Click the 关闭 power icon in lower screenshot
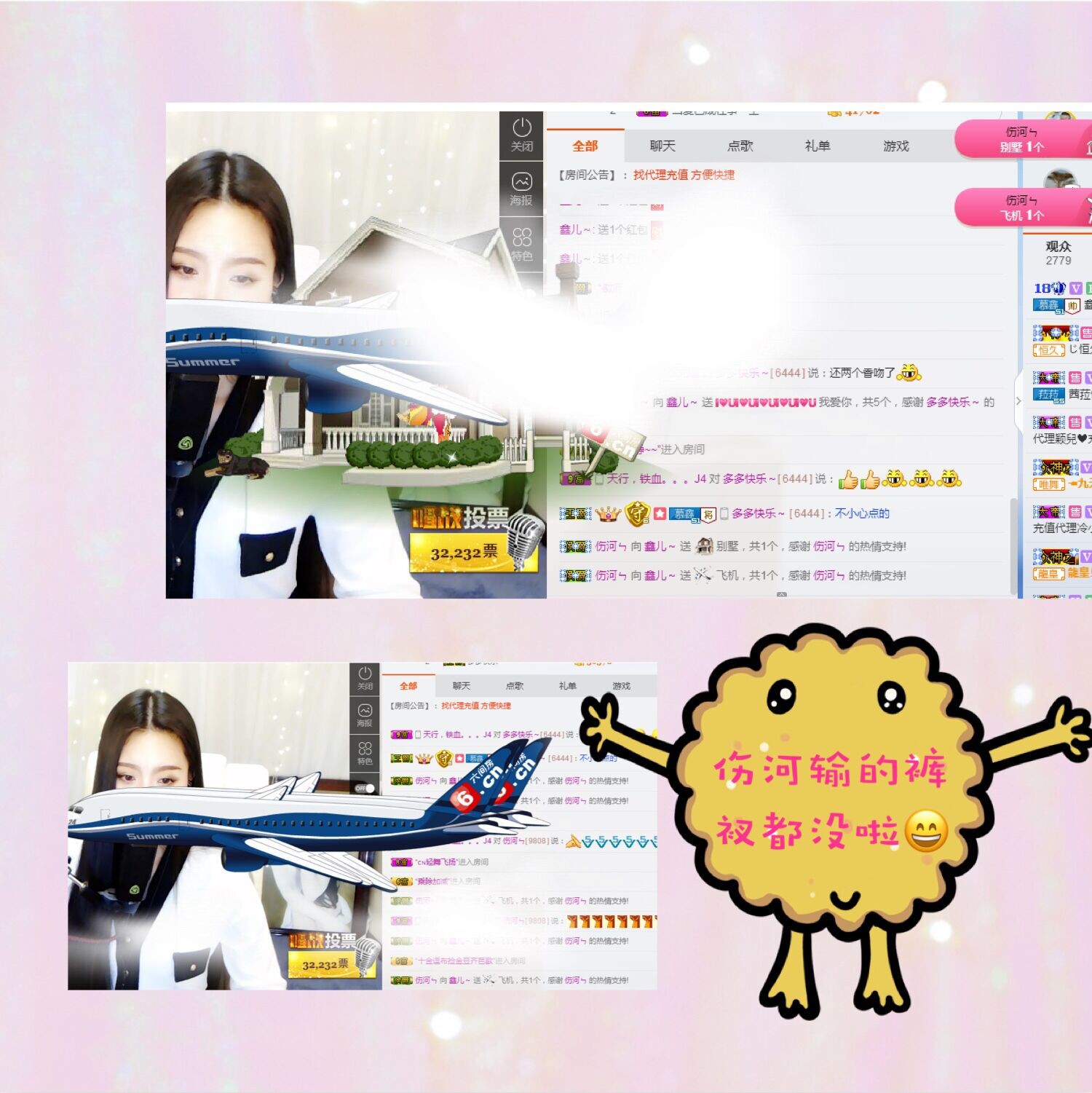1092x1093 pixels. (365, 679)
